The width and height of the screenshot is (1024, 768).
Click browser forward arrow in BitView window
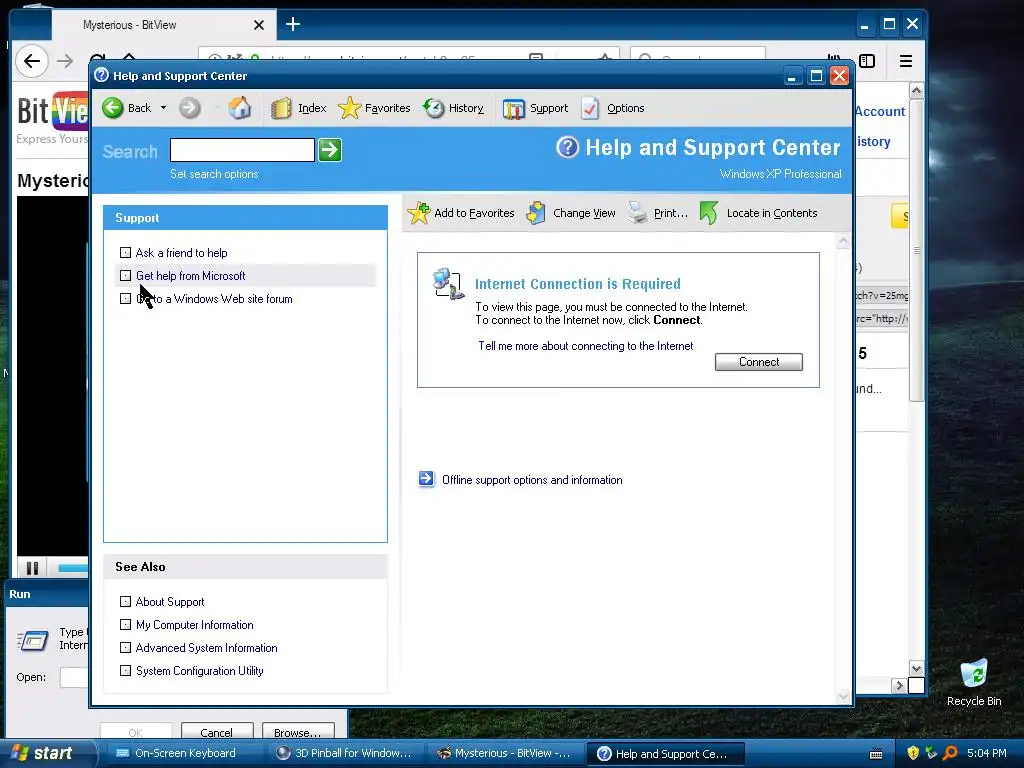coord(65,61)
